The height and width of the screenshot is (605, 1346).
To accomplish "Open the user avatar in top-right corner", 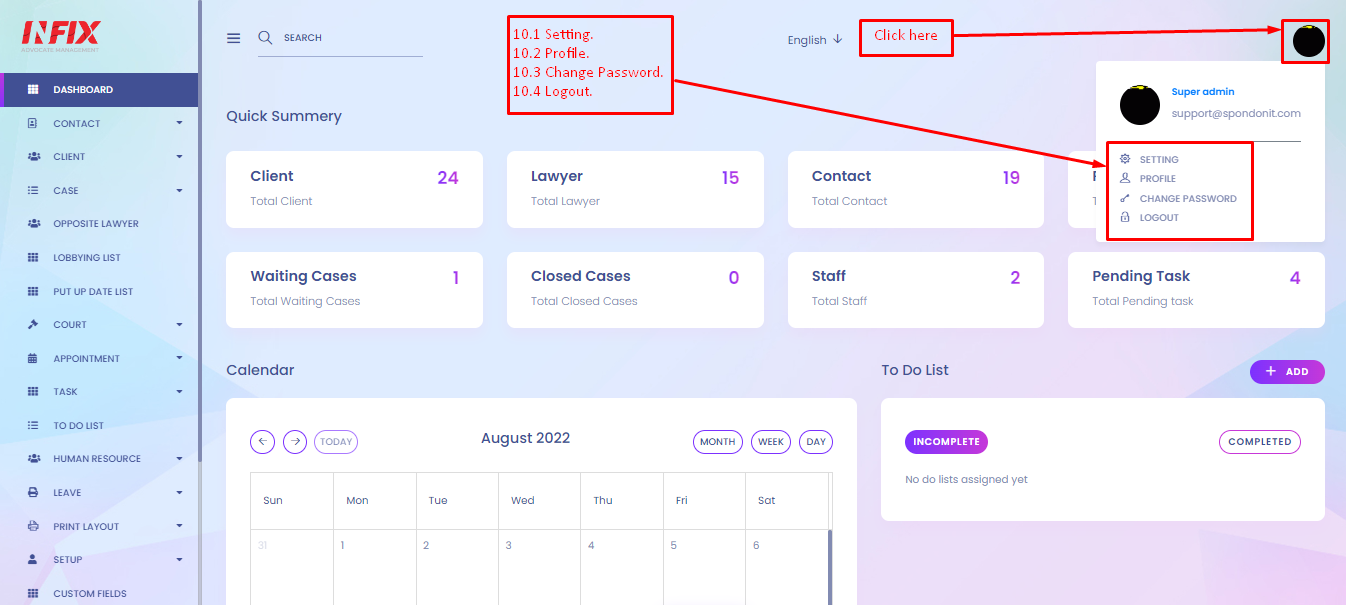I will pos(1308,41).
